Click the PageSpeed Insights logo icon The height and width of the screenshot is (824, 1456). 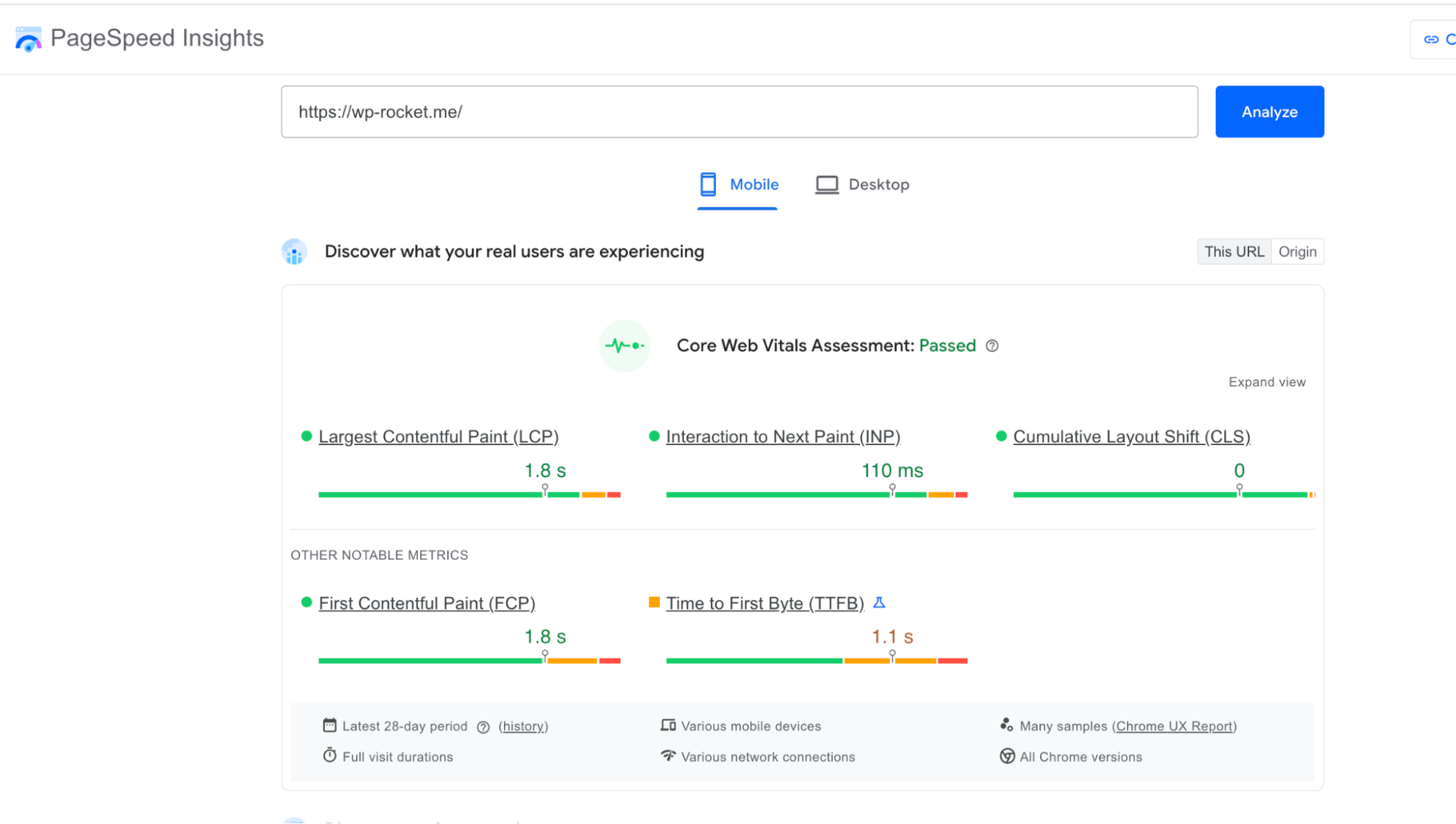(28, 39)
